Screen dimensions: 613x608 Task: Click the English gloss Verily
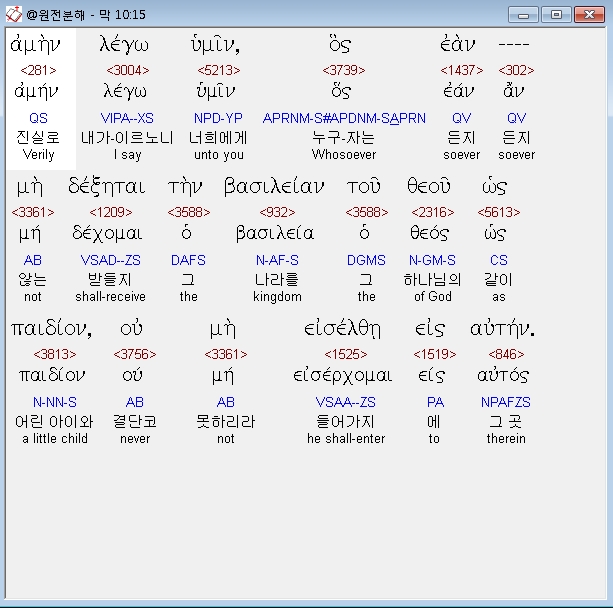tap(38, 155)
